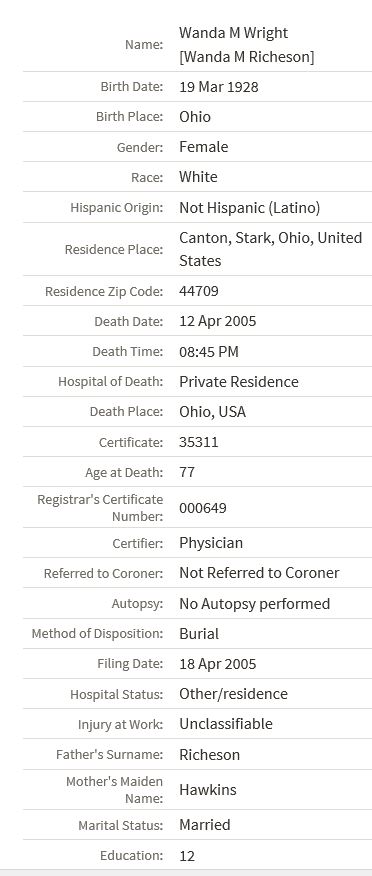This screenshot has width=372, height=876.
Task: Click the name Wanda M Wright
Action: click(233, 33)
